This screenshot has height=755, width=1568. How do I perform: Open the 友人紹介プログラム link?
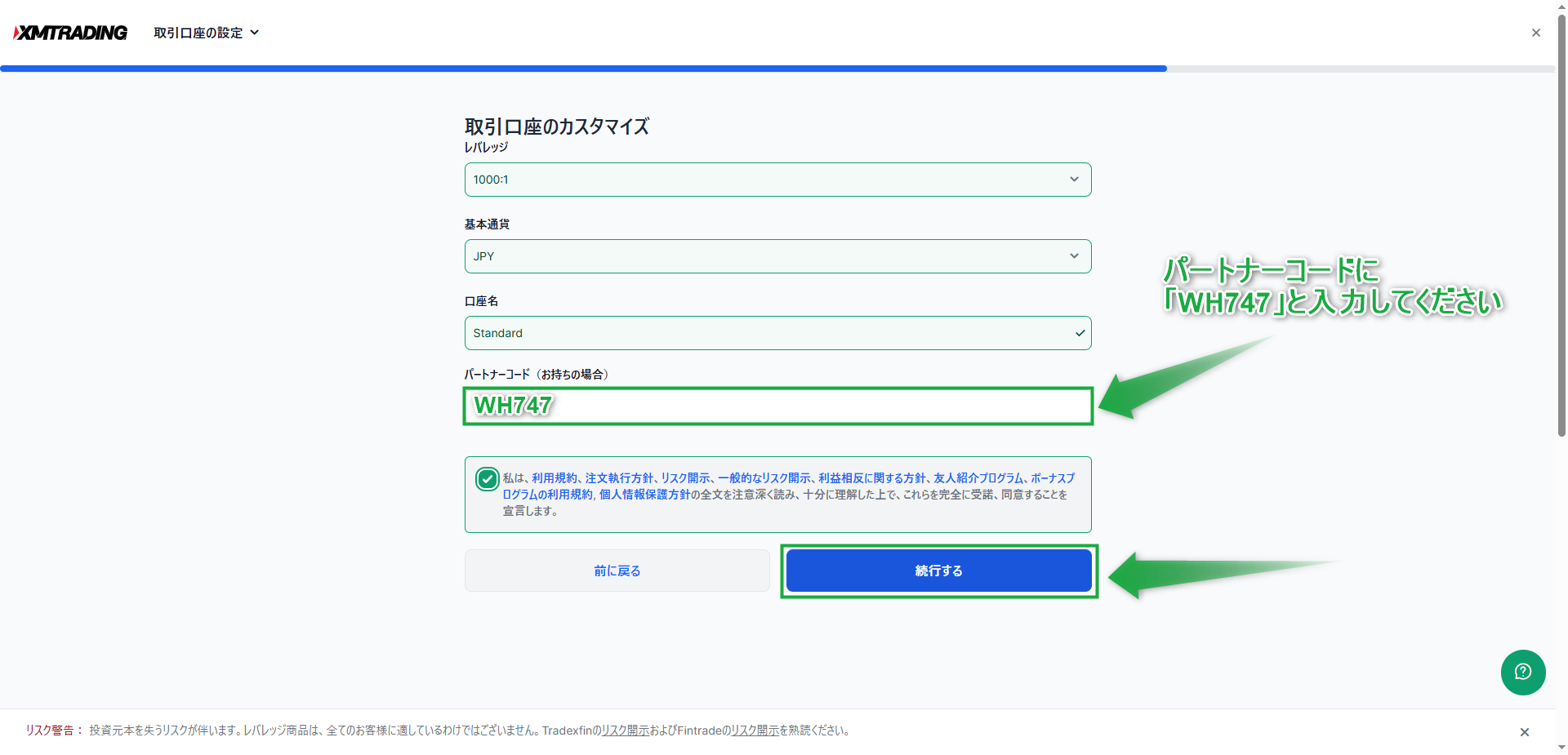pyautogui.click(x=978, y=478)
